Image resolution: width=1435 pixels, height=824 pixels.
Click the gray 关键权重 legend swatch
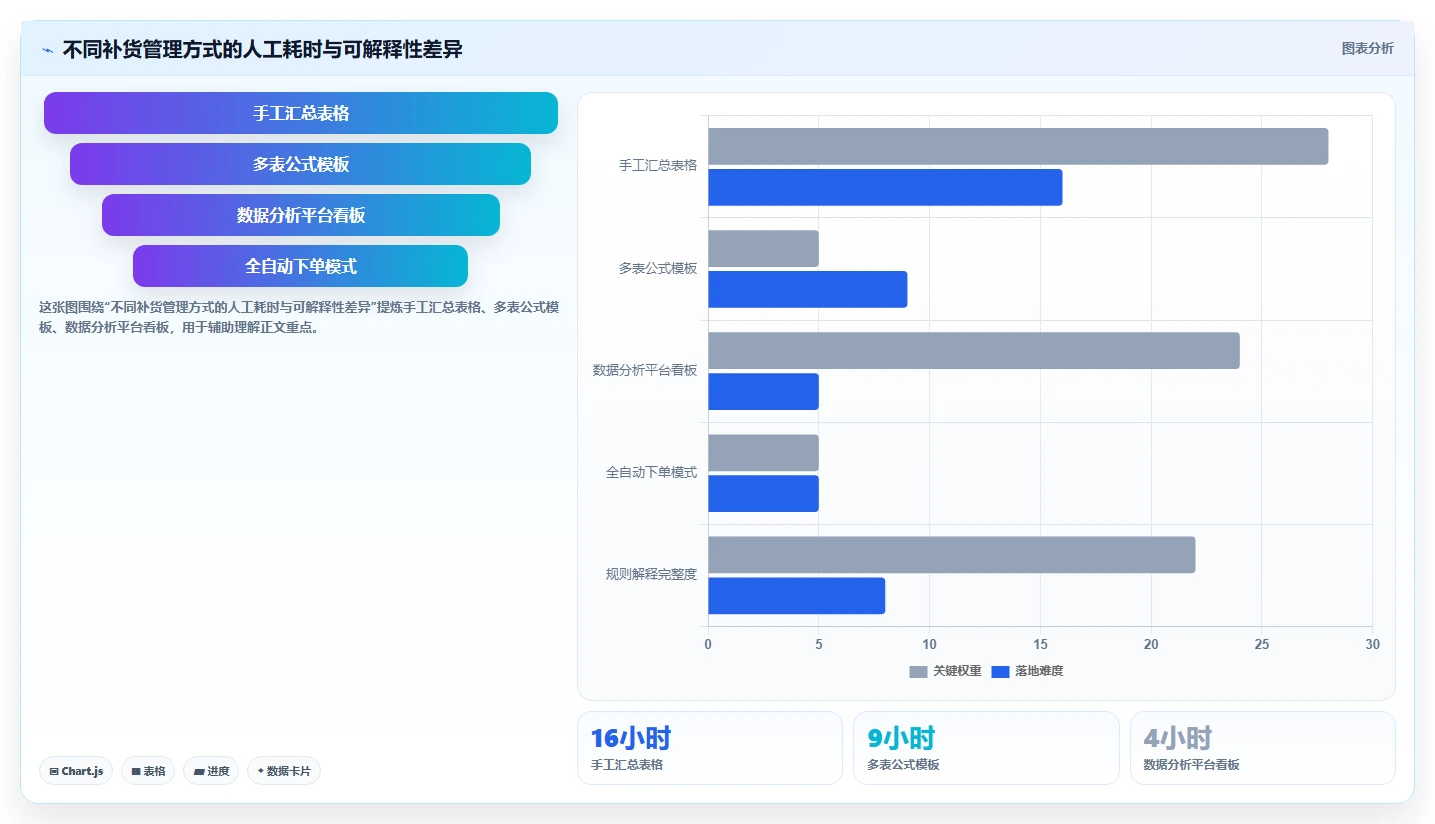coord(918,672)
